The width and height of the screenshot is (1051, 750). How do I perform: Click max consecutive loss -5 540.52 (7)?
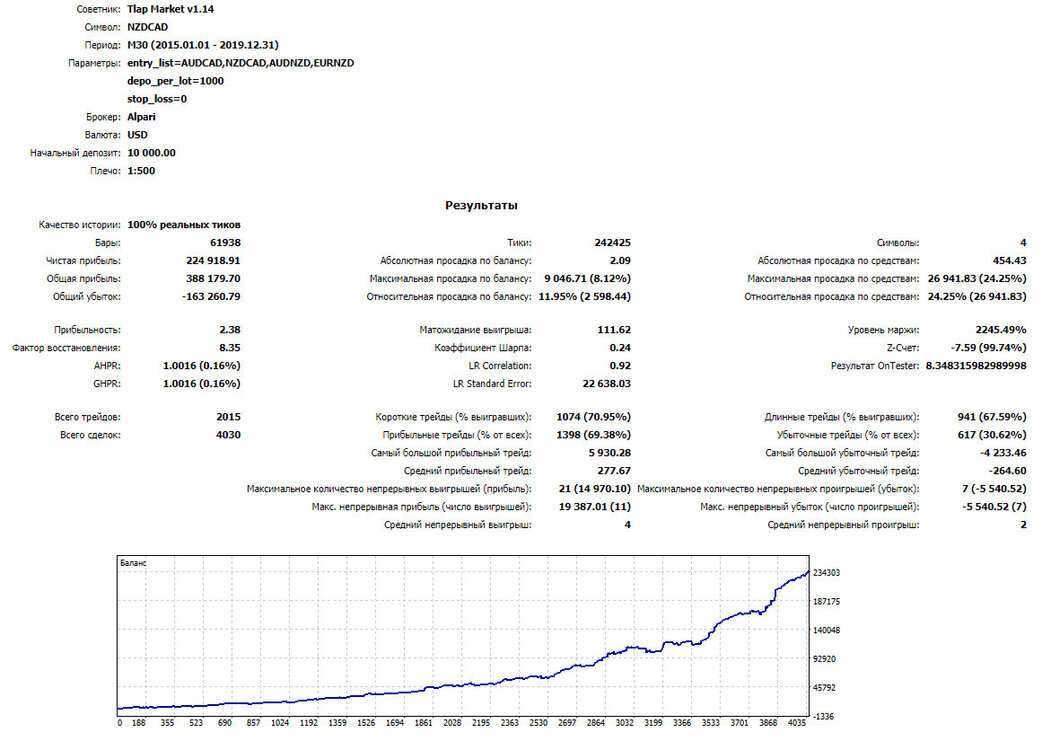click(995, 507)
